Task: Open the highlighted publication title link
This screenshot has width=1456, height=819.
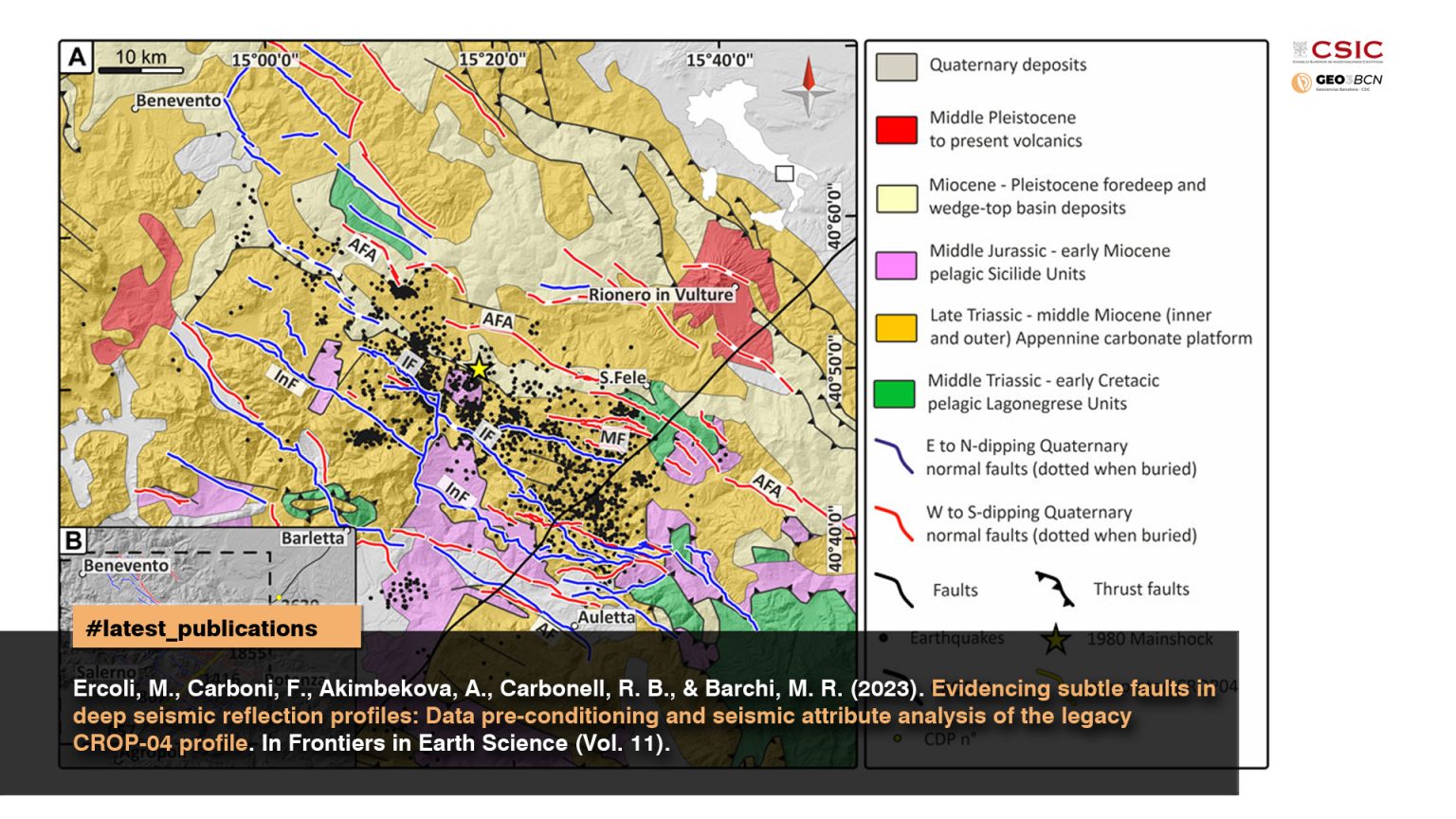Action: point(644,716)
